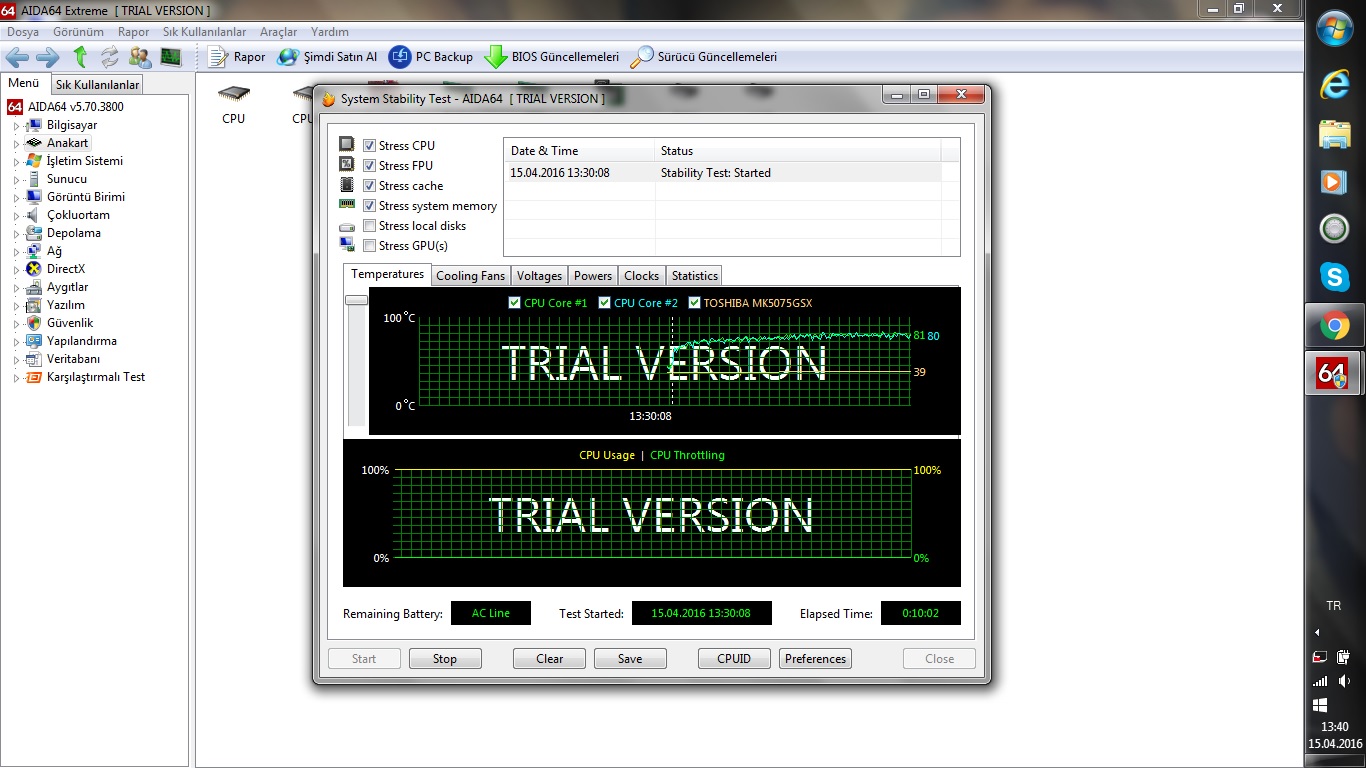Expand the Ağ node arrow

click(x=17, y=252)
